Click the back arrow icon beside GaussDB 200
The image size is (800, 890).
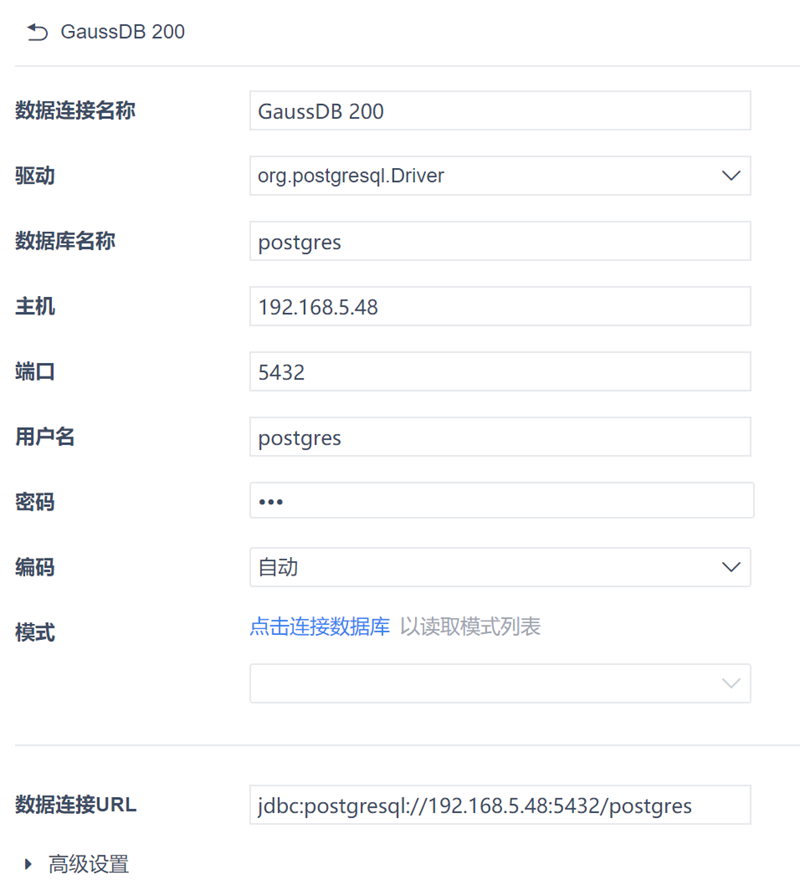pyautogui.click(x=37, y=32)
